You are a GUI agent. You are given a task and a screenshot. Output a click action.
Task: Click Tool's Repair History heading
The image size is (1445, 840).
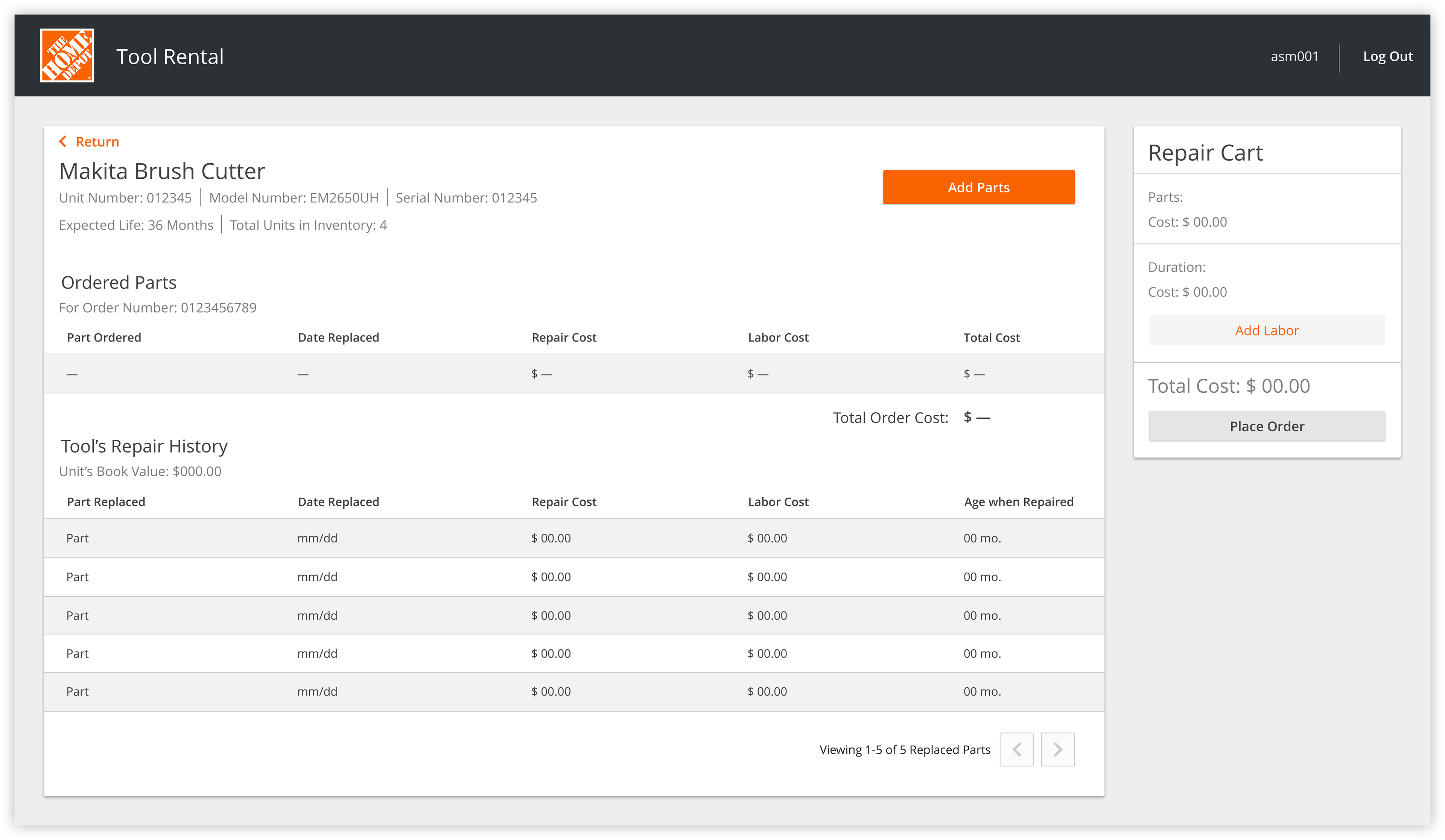144,446
